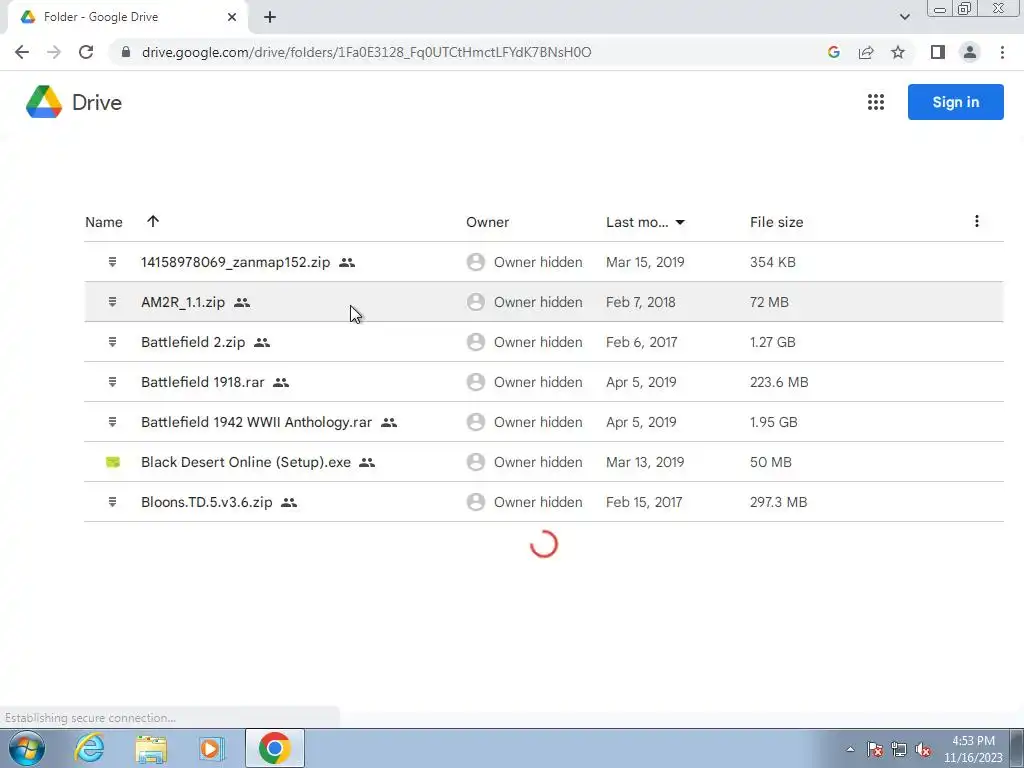Screen dimensions: 1024x768
Task: Click the zip icon of 14158978069_zanmap152.zip
Action: pyautogui.click(x=112, y=262)
